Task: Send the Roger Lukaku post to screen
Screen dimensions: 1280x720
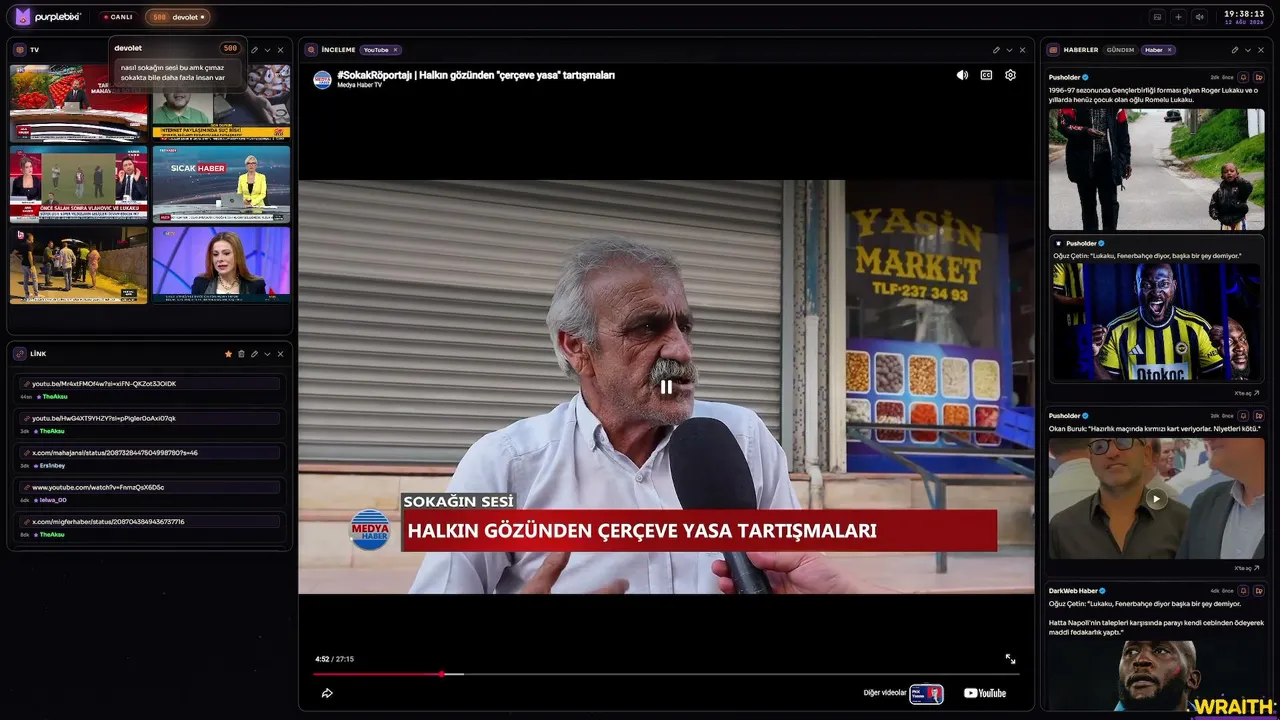Action: coord(1259,77)
